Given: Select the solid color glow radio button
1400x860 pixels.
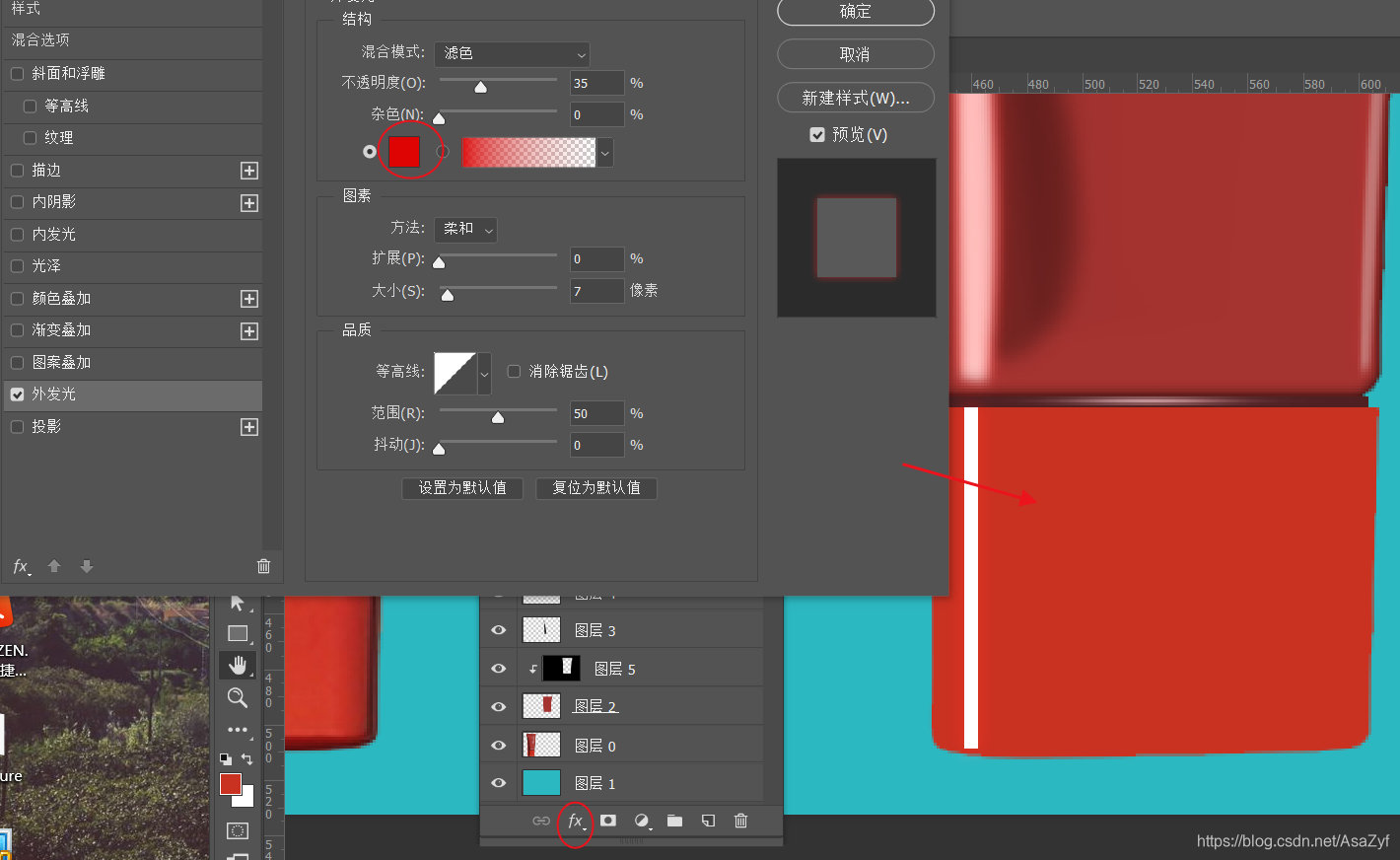Looking at the screenshot, I should pos(370,152).
